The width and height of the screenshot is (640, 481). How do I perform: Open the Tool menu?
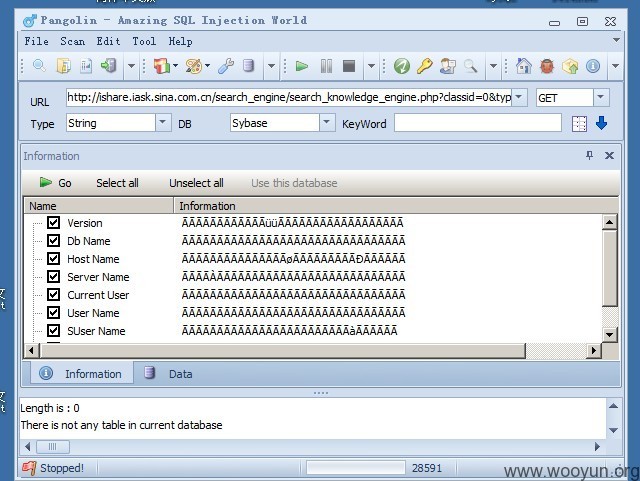(144, 41)
